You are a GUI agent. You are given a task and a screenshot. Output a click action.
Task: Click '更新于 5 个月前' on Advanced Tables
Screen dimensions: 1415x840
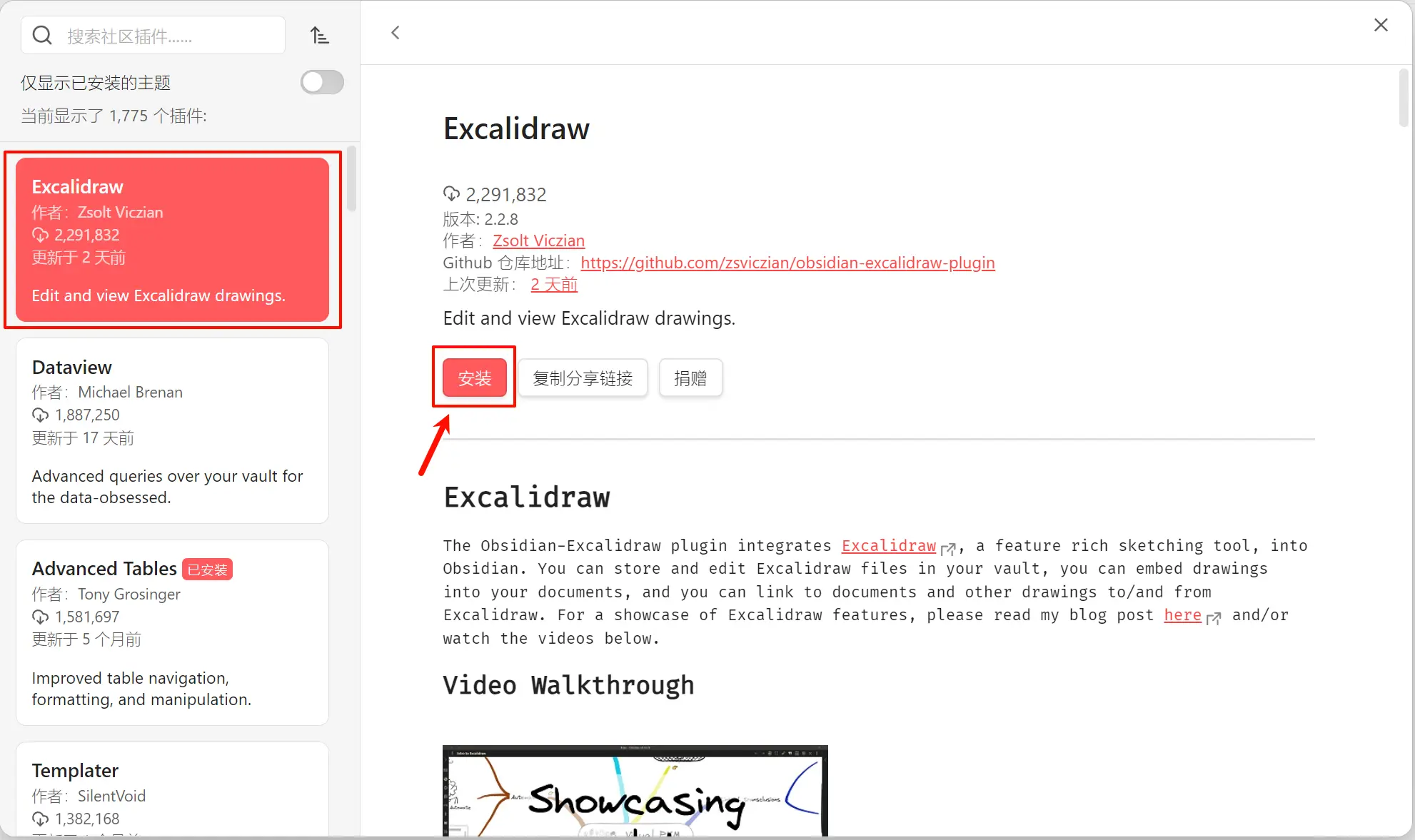(86, 639)
